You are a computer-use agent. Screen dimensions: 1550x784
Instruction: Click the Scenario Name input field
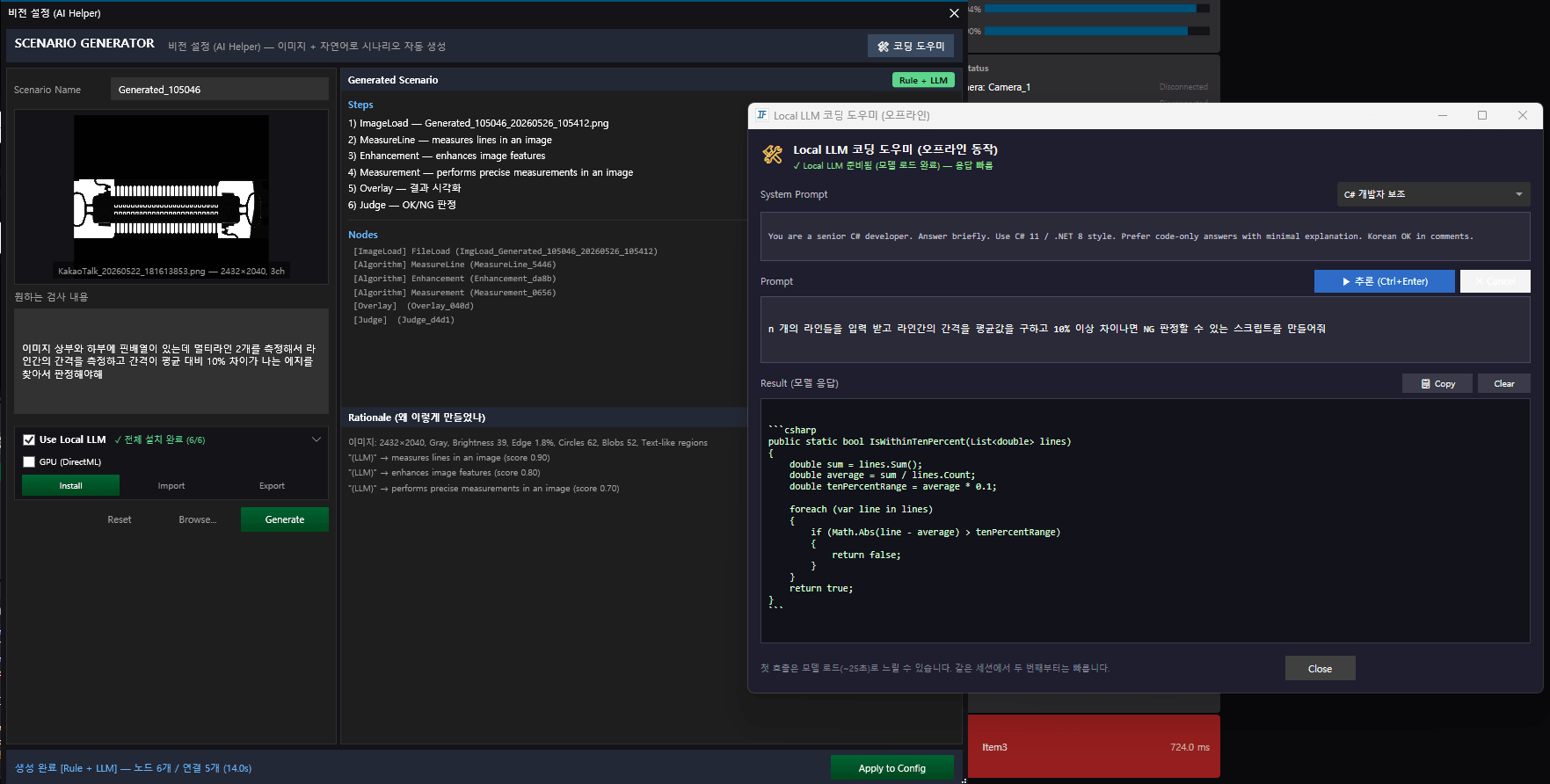(x=220, y=90)
